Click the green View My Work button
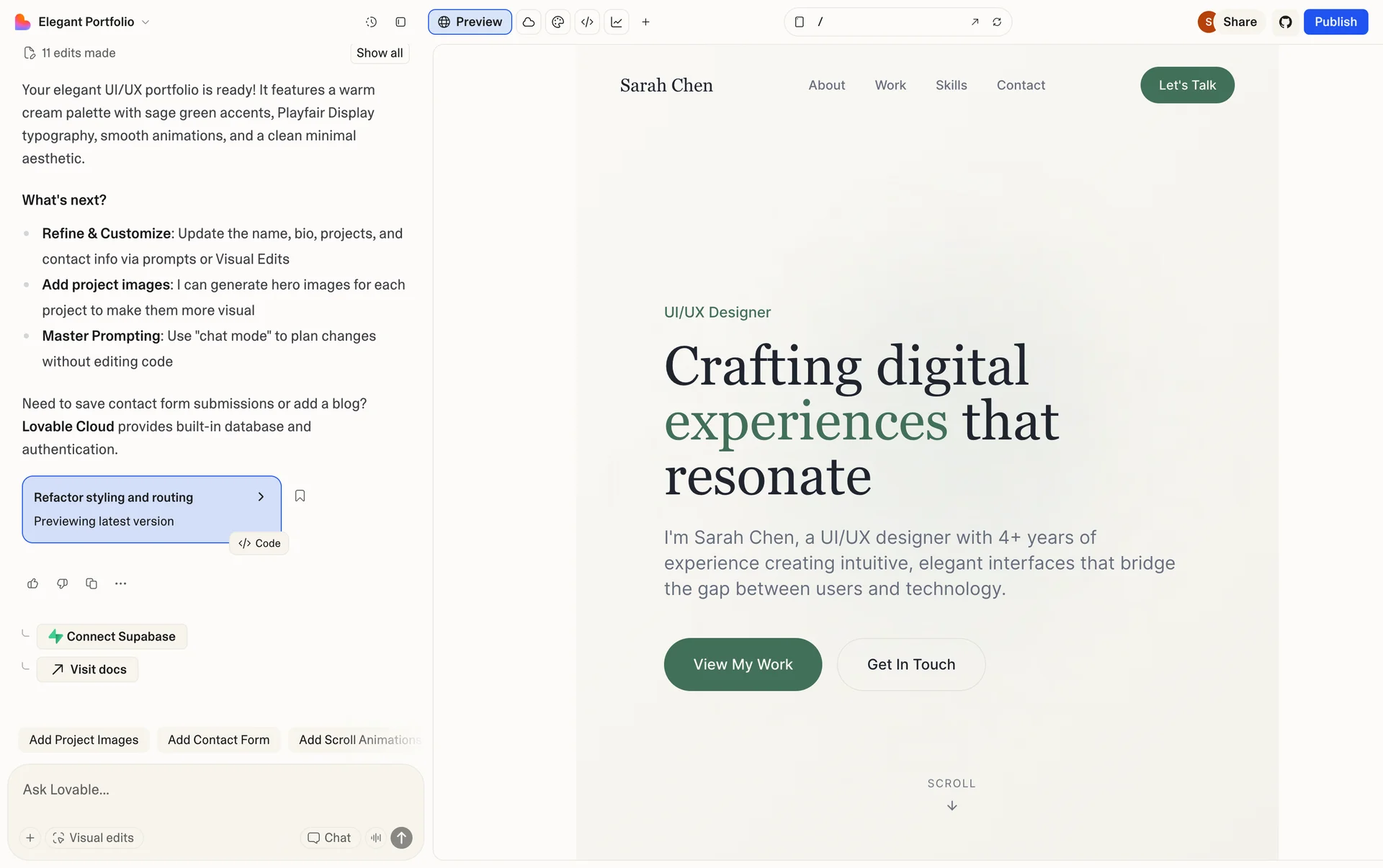The width and height of the screenshot is (1383, 868). (x=743, y=664)
